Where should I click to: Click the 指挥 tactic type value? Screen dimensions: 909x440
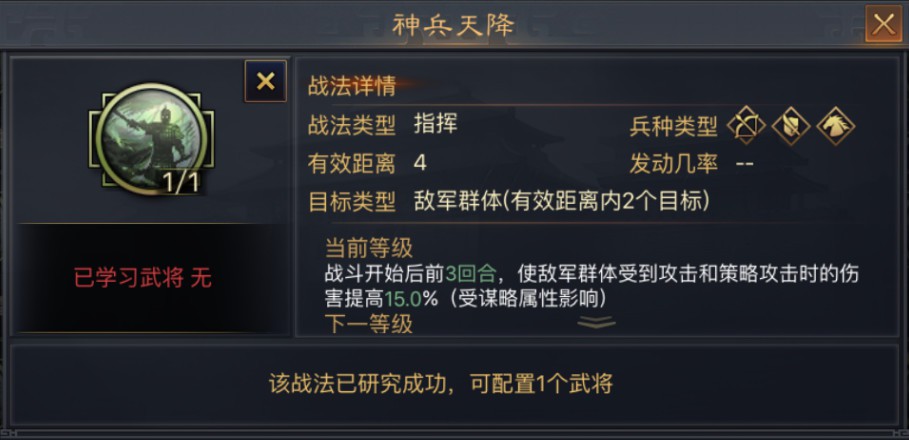point(435,124)
